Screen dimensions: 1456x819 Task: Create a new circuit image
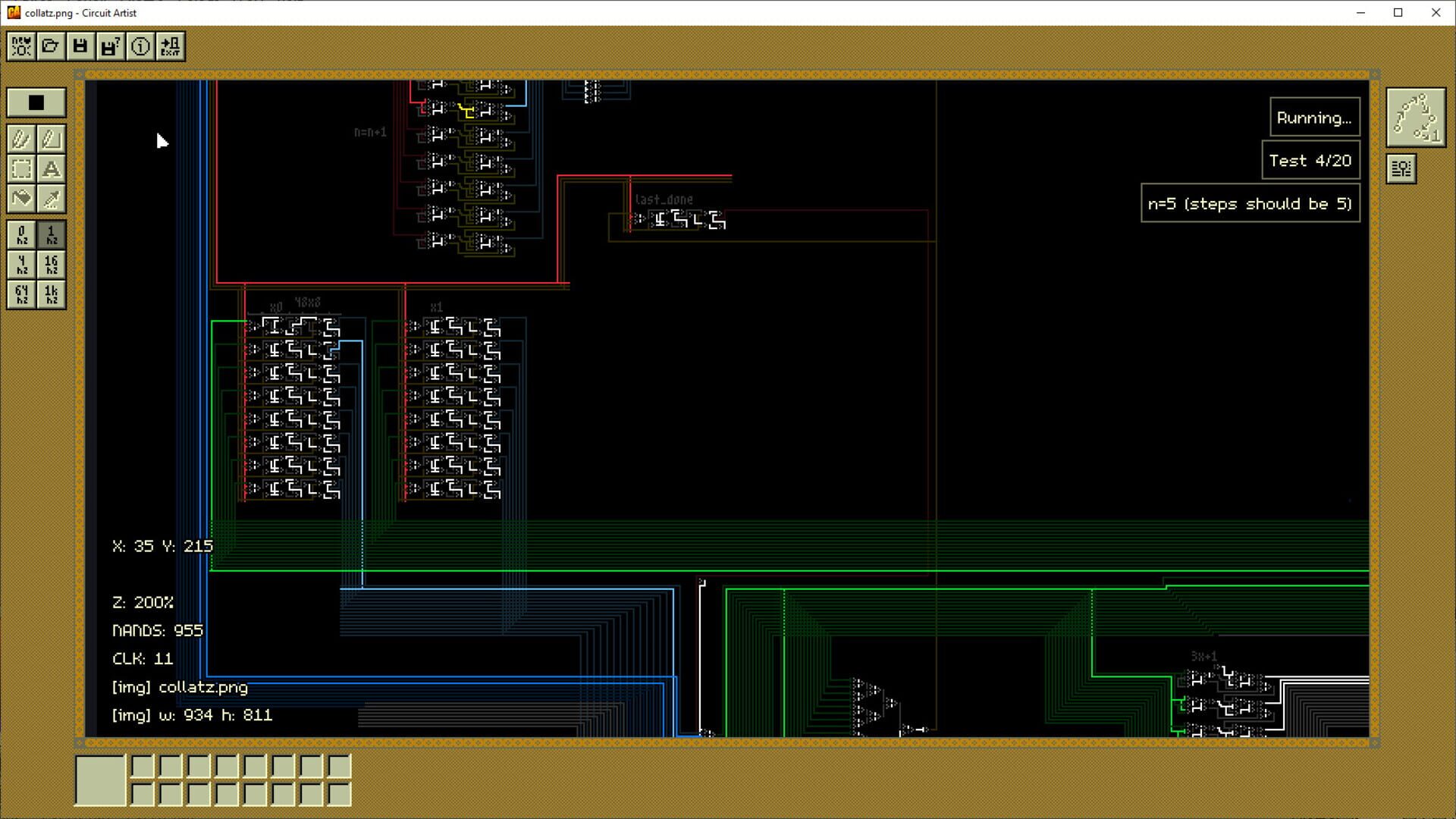[20, 46]
